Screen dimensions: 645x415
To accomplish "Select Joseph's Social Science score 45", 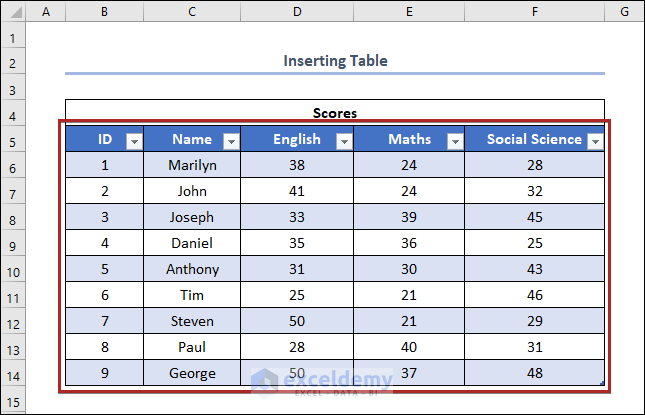I will coord(535,217).
